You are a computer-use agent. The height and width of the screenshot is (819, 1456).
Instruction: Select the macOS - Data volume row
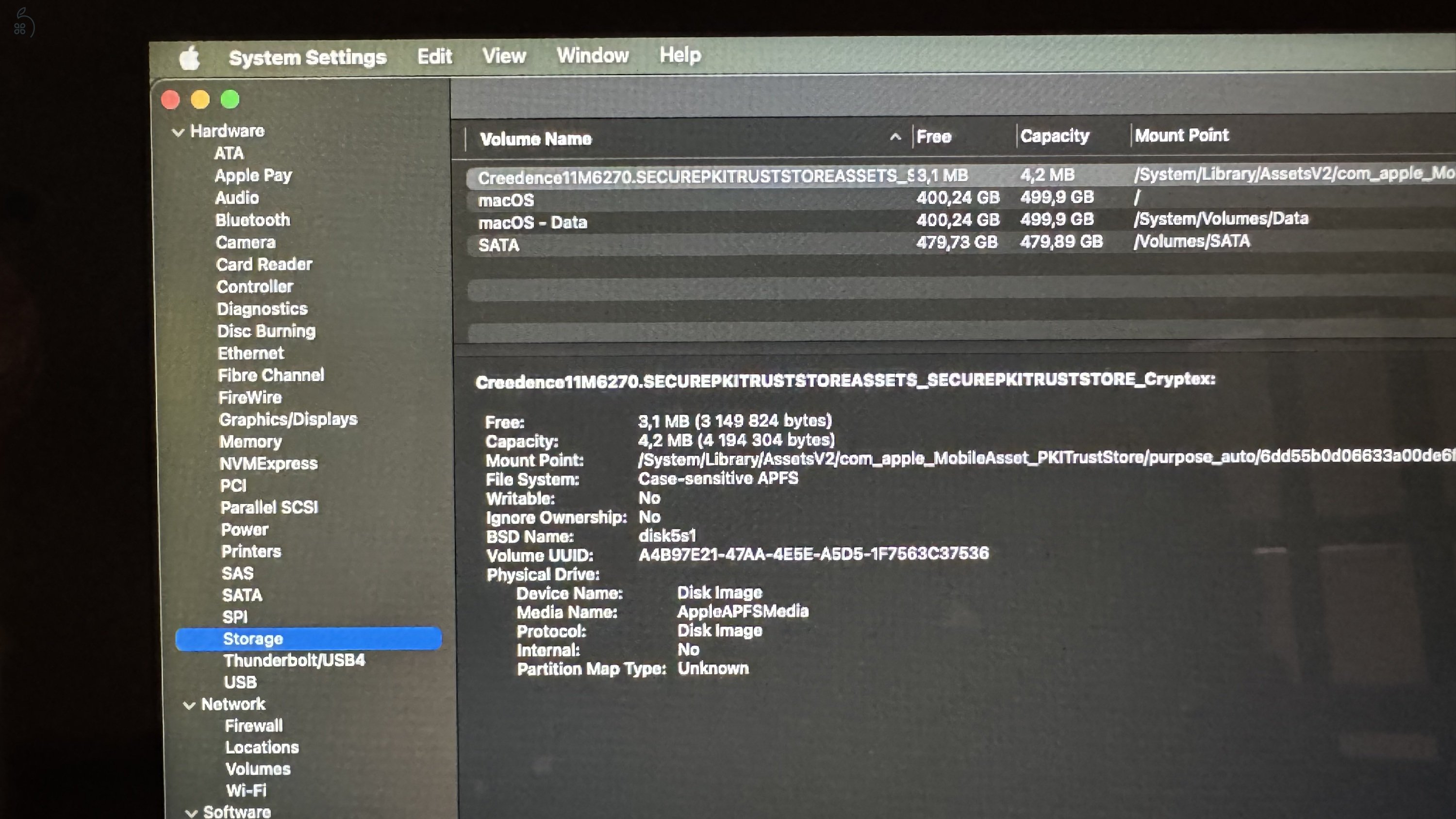pyautogui.click(x=961, y=220)
